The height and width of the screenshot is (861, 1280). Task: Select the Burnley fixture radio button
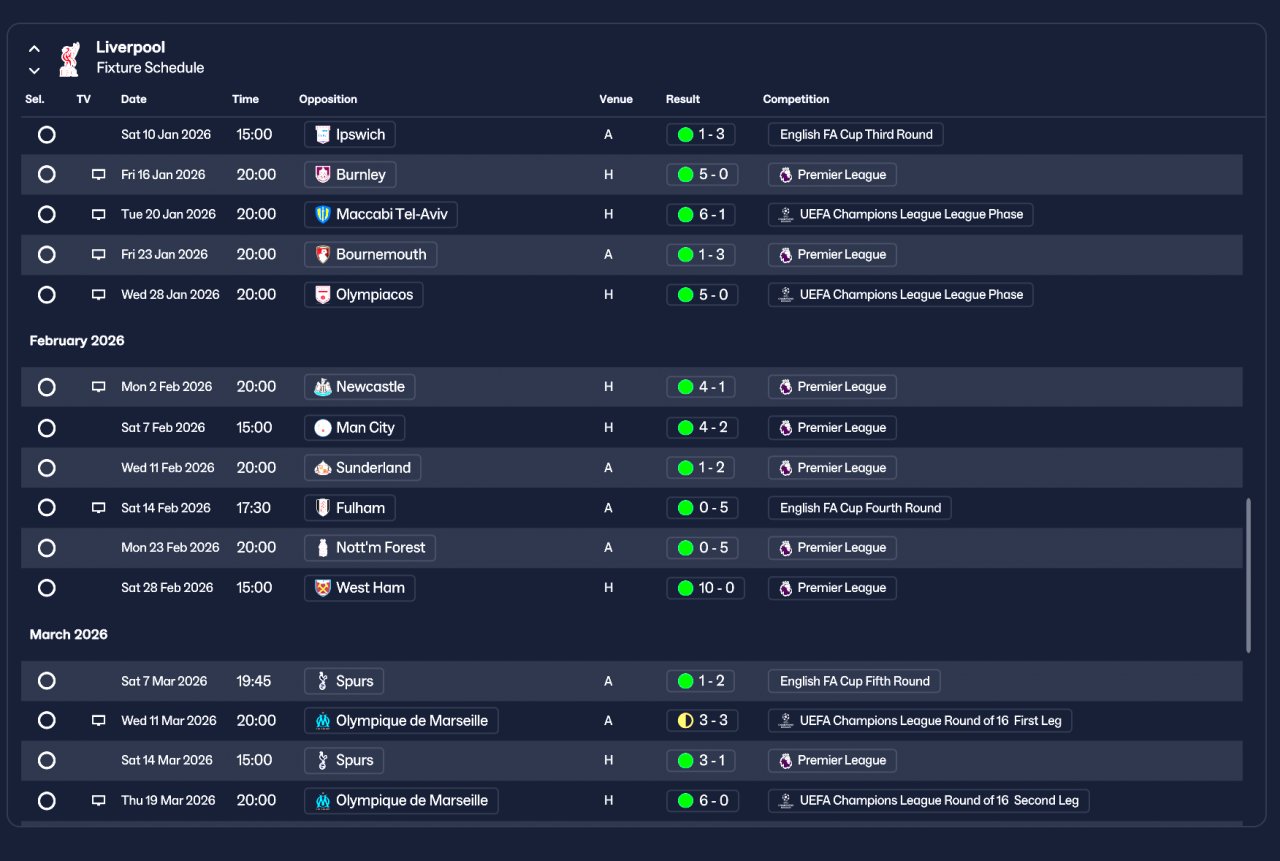point(46,174)
